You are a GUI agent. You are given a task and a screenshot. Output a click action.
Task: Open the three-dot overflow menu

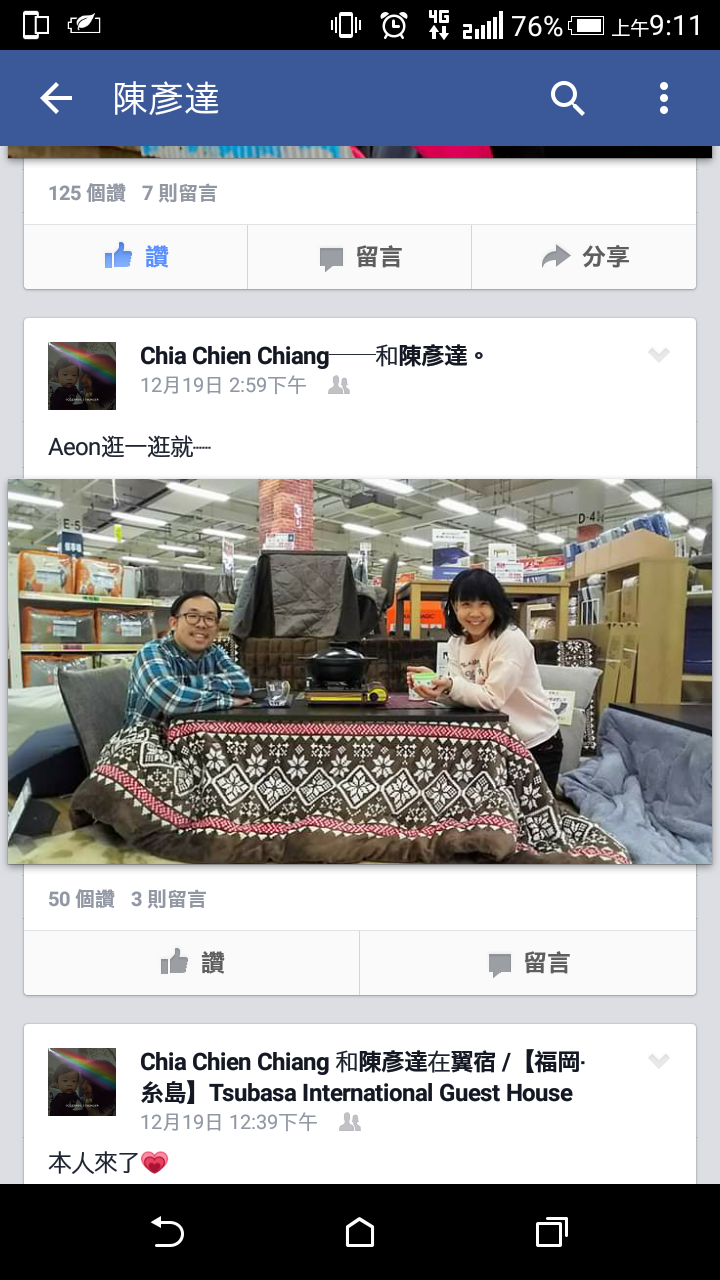pyautogui.click(x=663, y=98)
